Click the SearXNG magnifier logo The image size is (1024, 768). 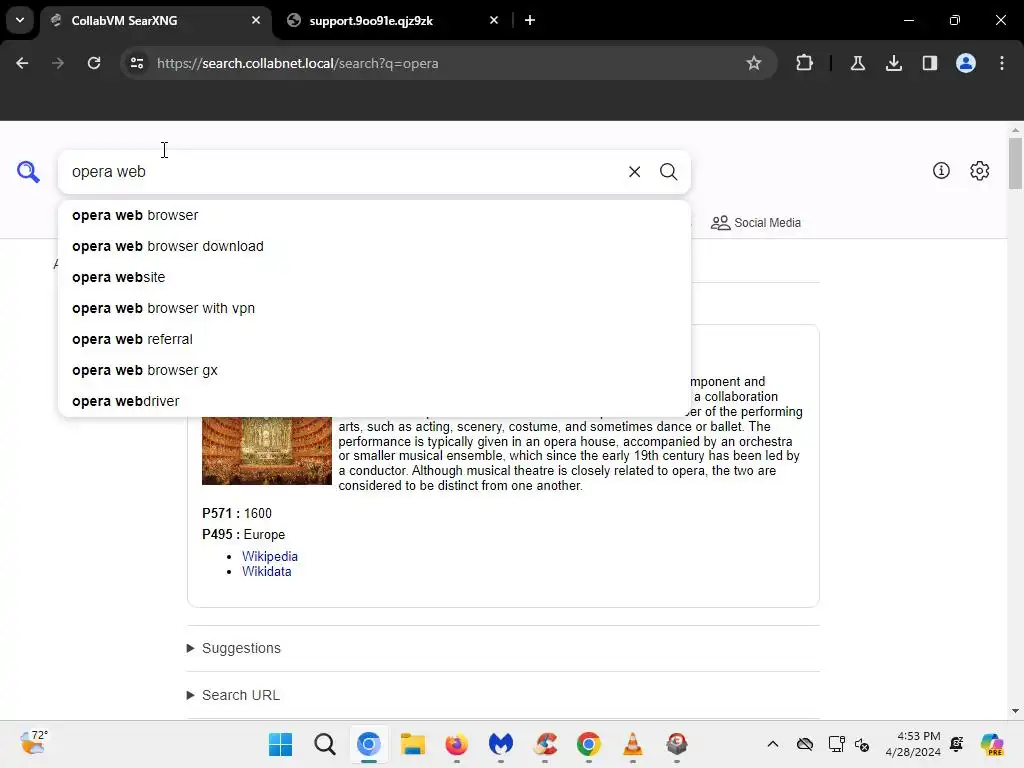pyautogui.click(x=28, y=172)
